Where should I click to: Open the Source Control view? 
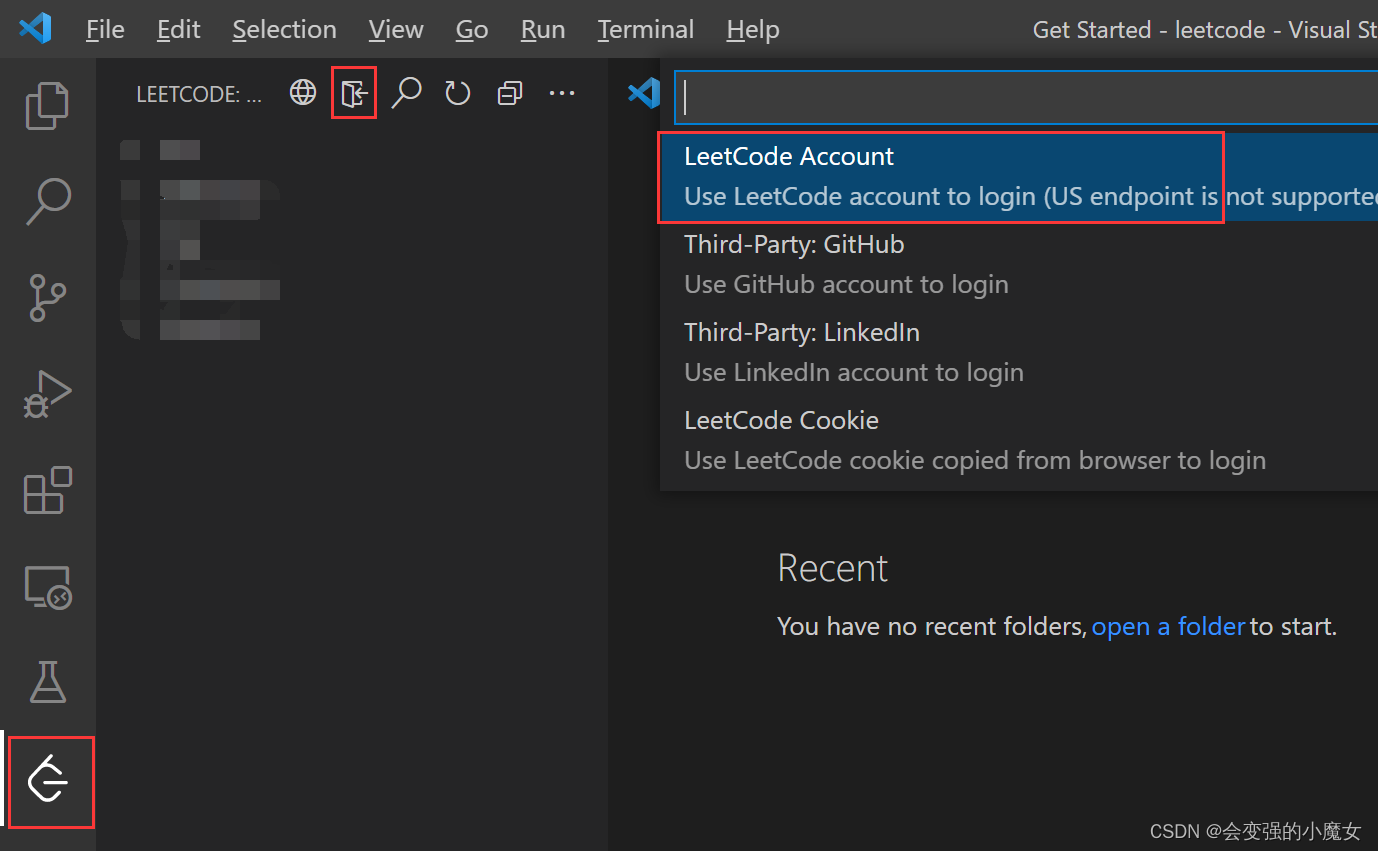click(x=47, y=297)
